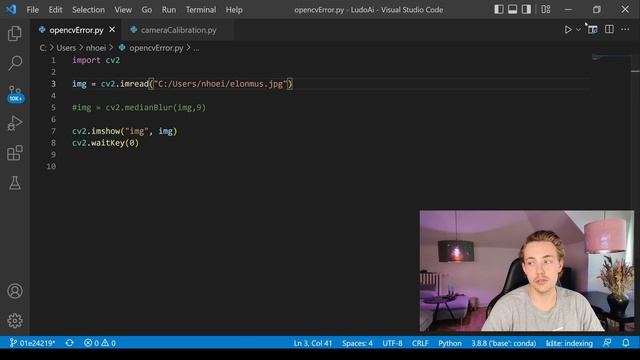Screen dimensions: 640x360
Task: Open the Manage gear settings
Action: 15,321
